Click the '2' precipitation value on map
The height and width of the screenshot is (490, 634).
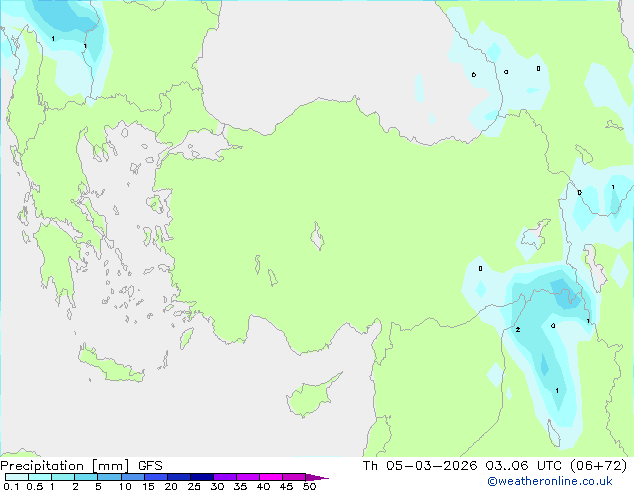coord(518,330)
